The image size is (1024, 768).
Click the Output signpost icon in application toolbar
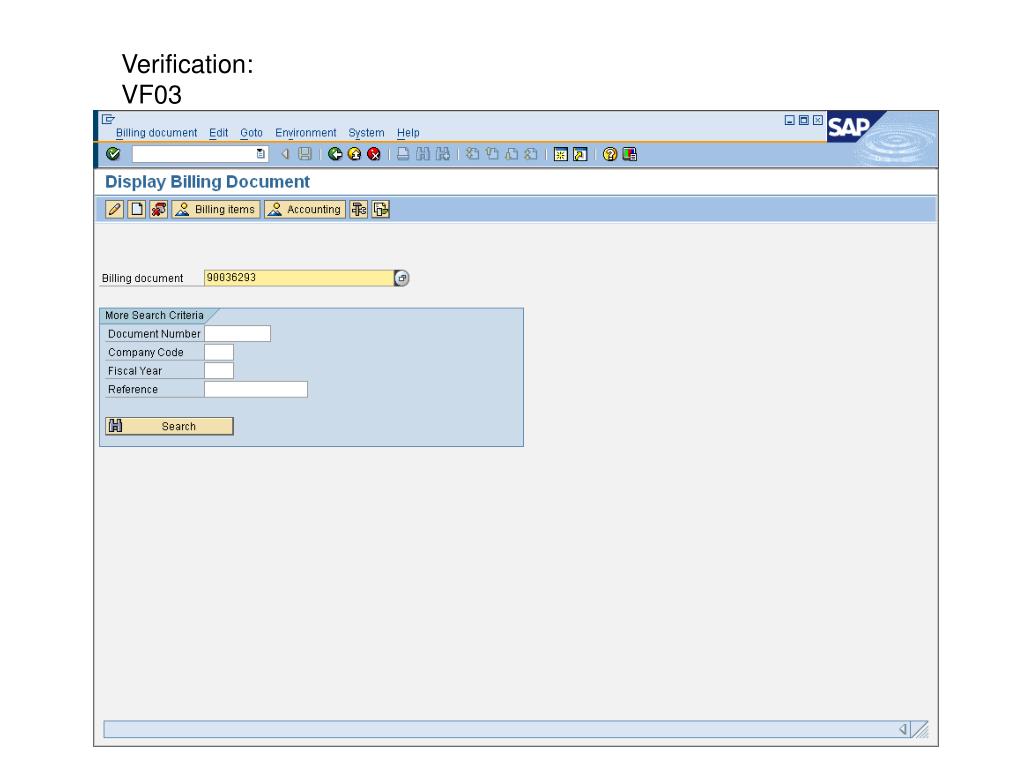point(359,209)
